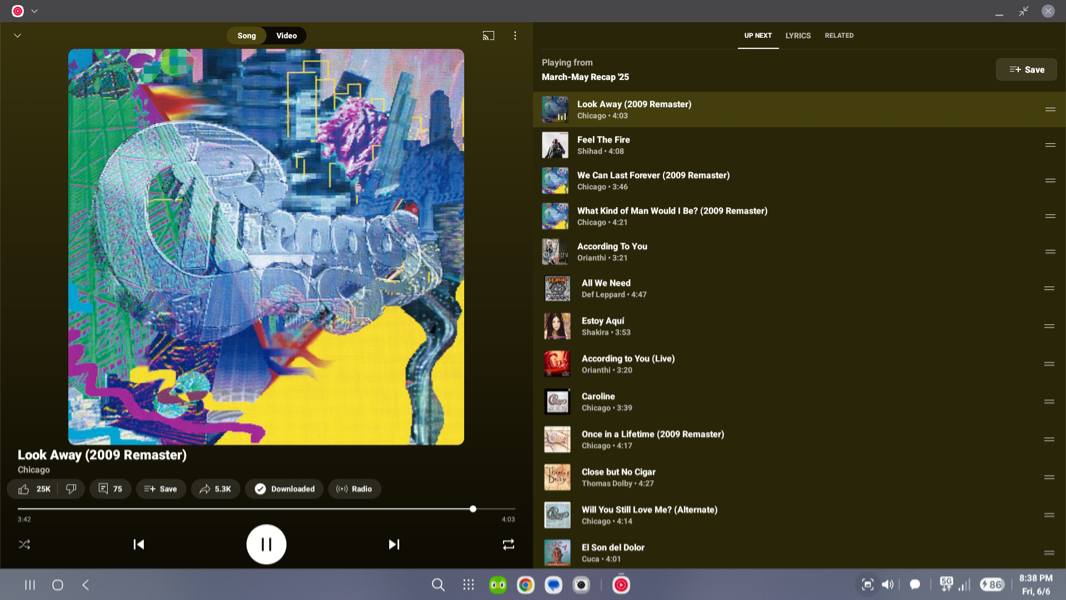Toggle repeat mode

tap(508, 544)
